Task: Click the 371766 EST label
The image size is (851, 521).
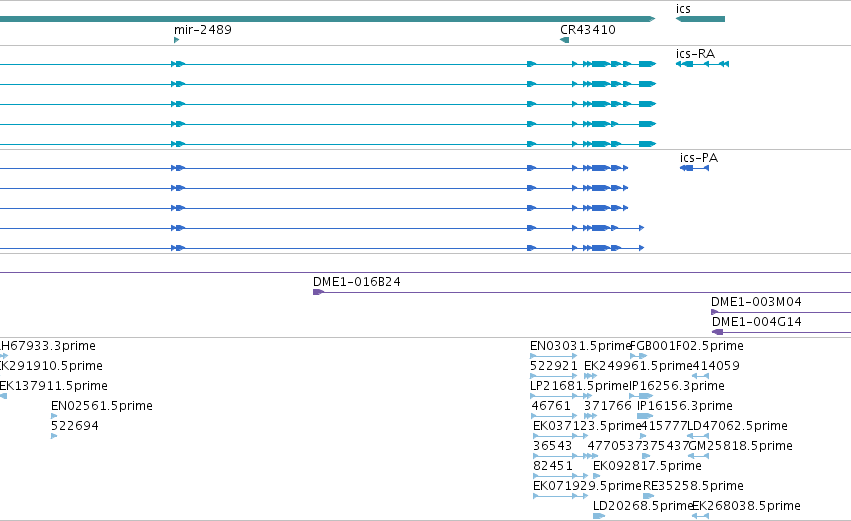Action: [608, 406]
